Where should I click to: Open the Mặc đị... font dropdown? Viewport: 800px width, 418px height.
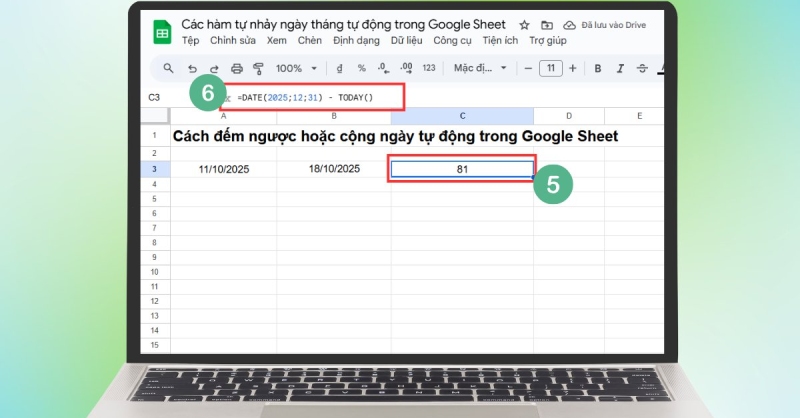[x=480, y=68]
